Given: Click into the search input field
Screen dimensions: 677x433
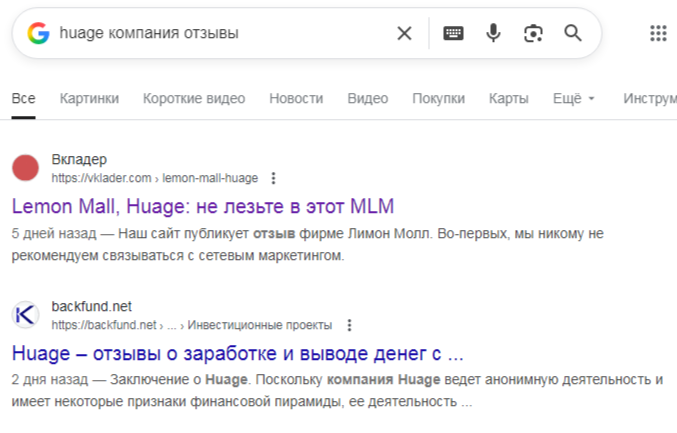Looking at the screenshot, I should 220,34.
